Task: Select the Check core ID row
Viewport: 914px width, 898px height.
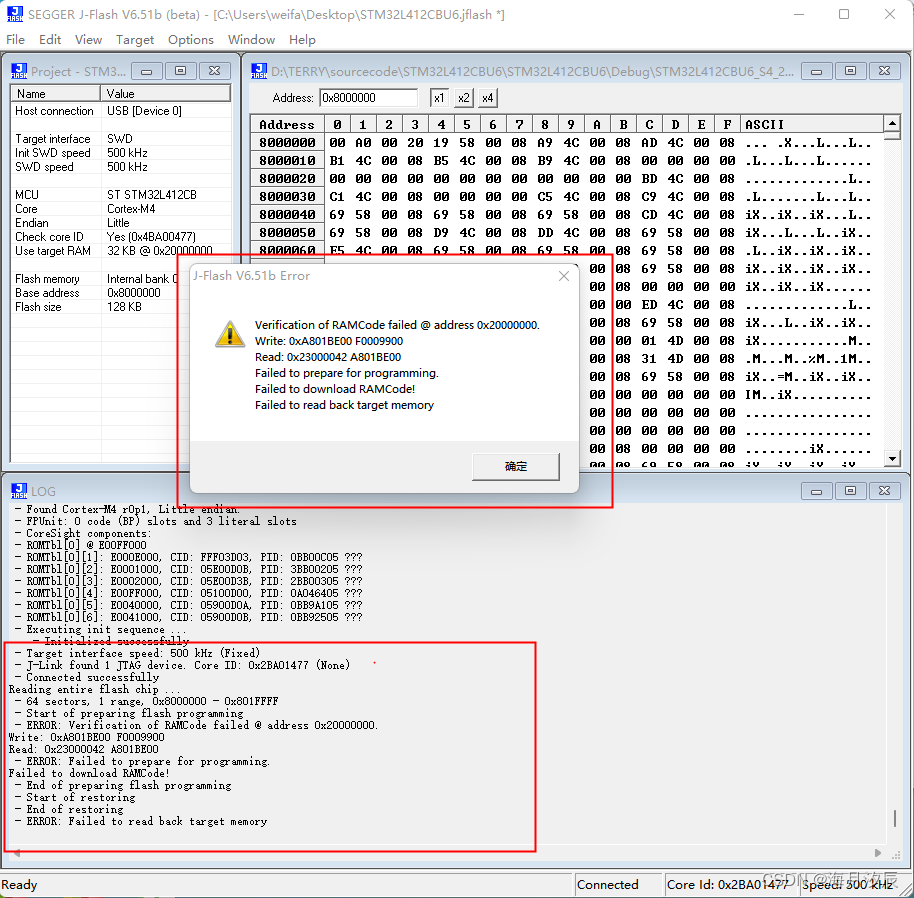Action: 121,237
